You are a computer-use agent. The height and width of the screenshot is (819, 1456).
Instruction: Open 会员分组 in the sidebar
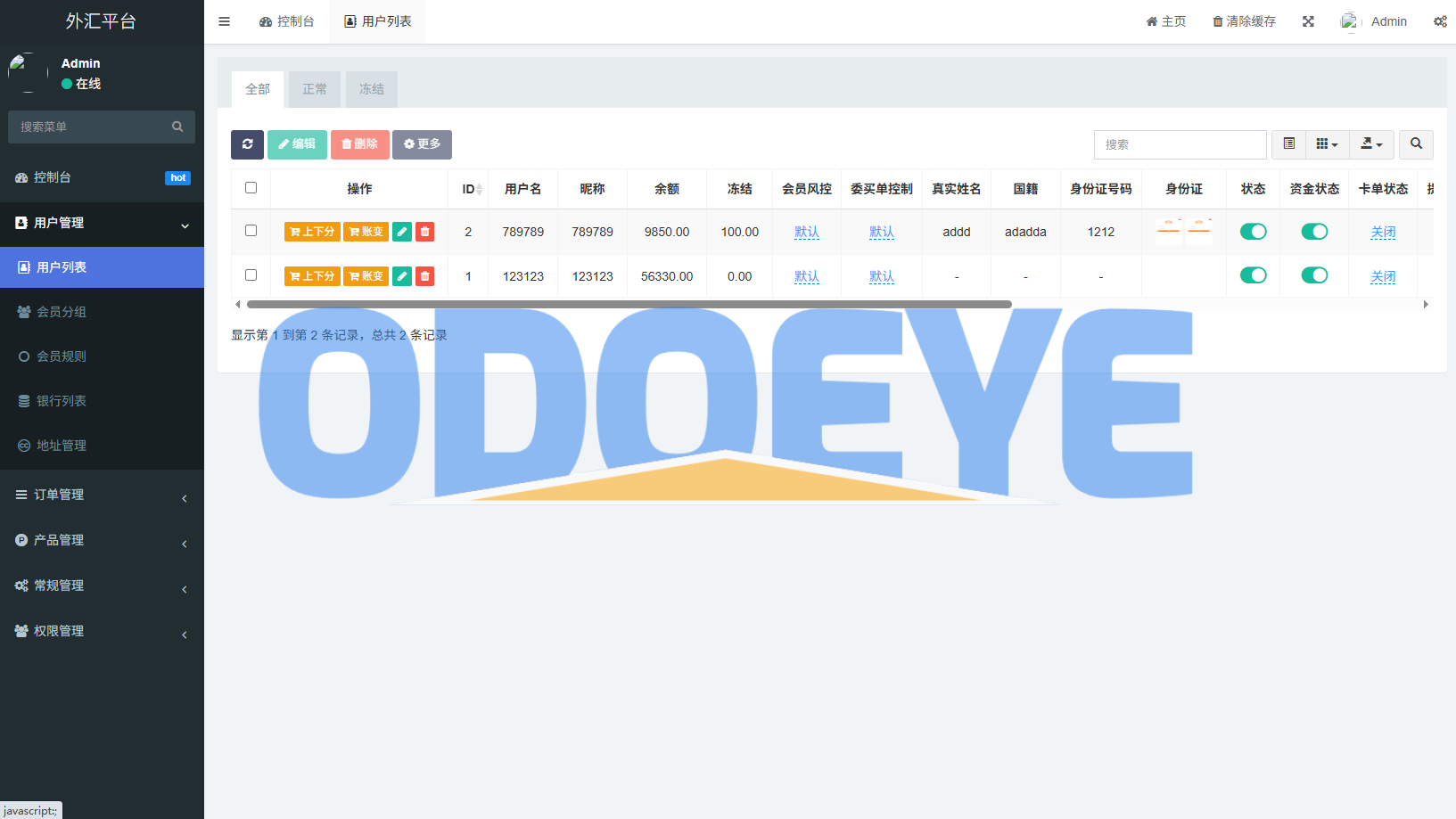pyautogui.click(x=62, y=312)
